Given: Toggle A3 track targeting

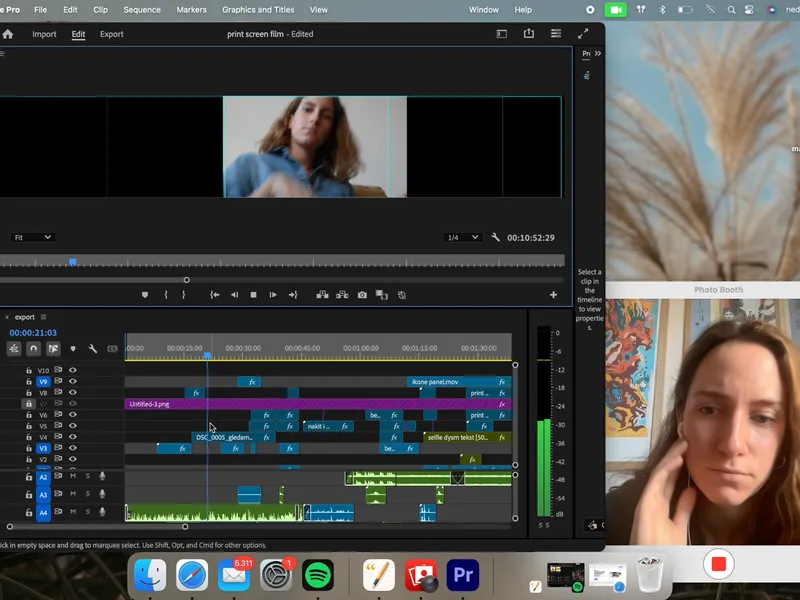Looking at the screenshot, I should tap(43, 494).
